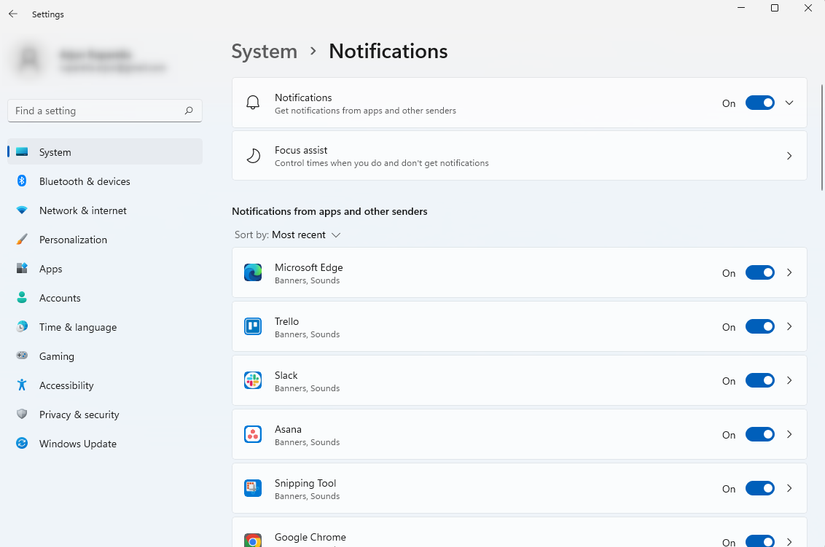Click the Asana app icon
825x547 pixels.
(x=253, y=435)
